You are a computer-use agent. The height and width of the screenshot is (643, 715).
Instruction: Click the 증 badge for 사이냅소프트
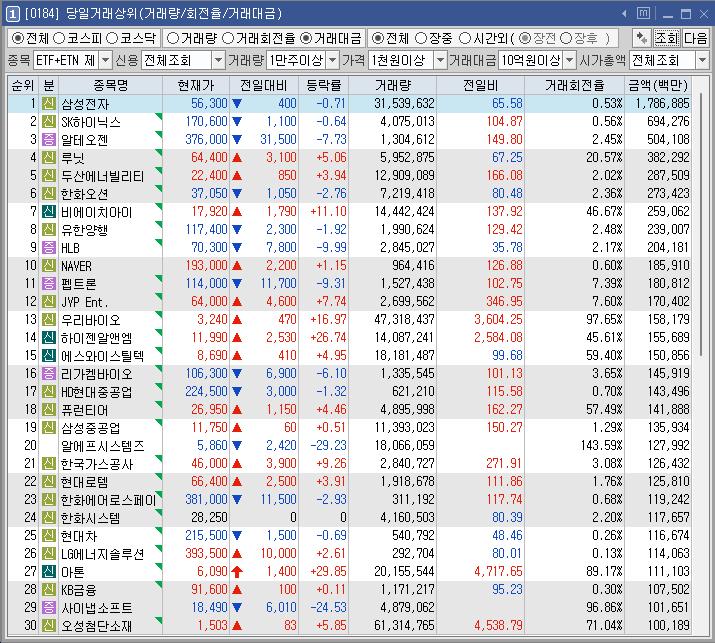click(48, 607)
